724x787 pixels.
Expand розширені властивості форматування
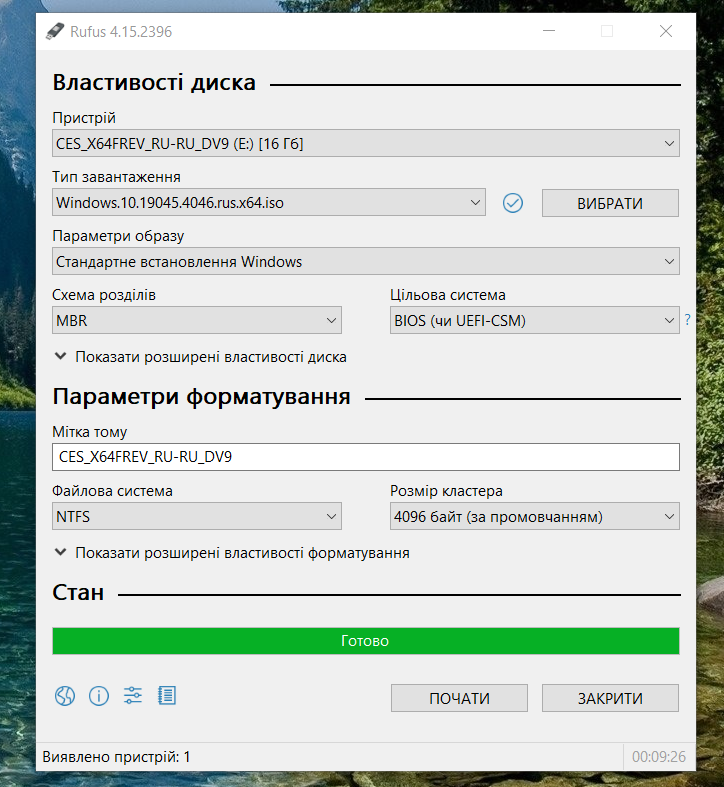click(231, 553)
